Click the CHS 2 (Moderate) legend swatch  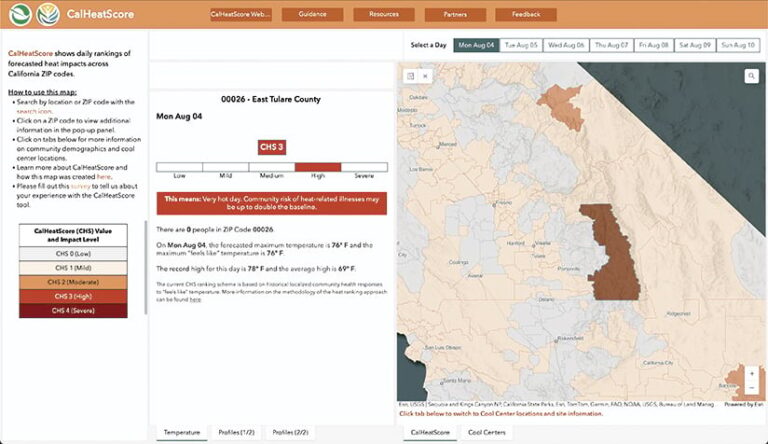pyautogui.click(x=73, y=282)
